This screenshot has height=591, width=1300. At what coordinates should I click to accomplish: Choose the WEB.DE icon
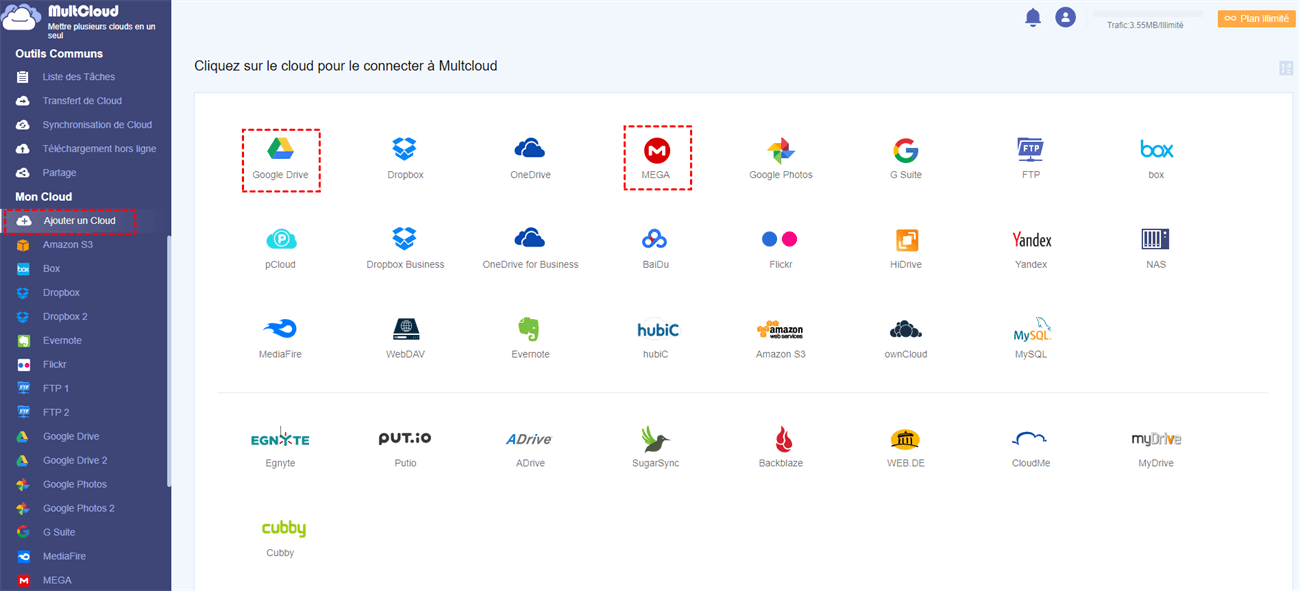905,439
